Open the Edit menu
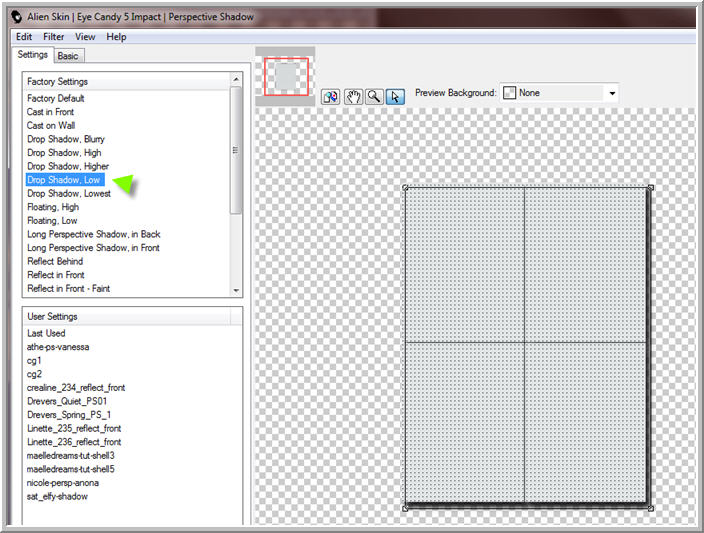The width and height of the screenshot is (704, 533). click(x=24, y=37)
